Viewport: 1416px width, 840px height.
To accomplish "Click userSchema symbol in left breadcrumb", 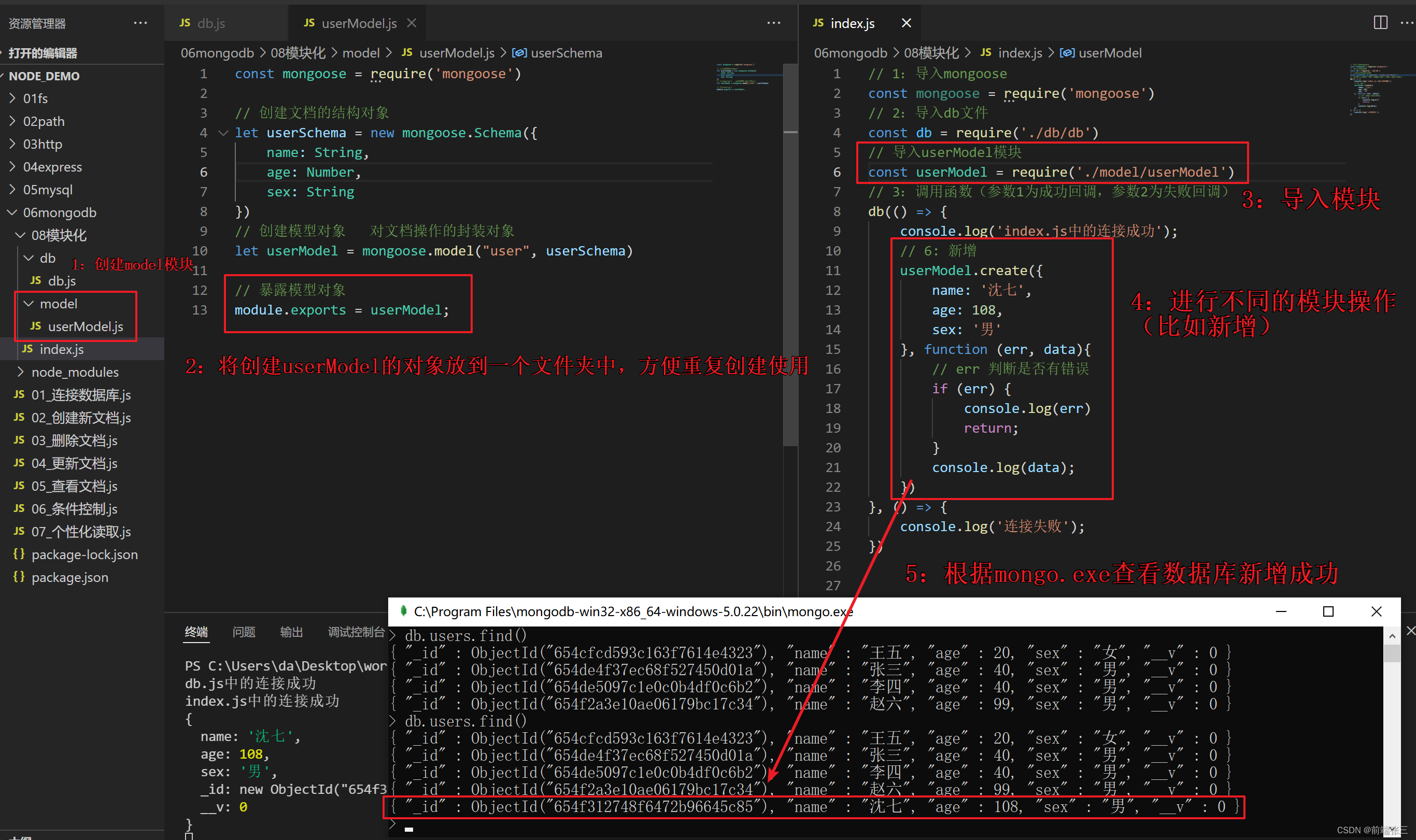I will click(565, 53).
